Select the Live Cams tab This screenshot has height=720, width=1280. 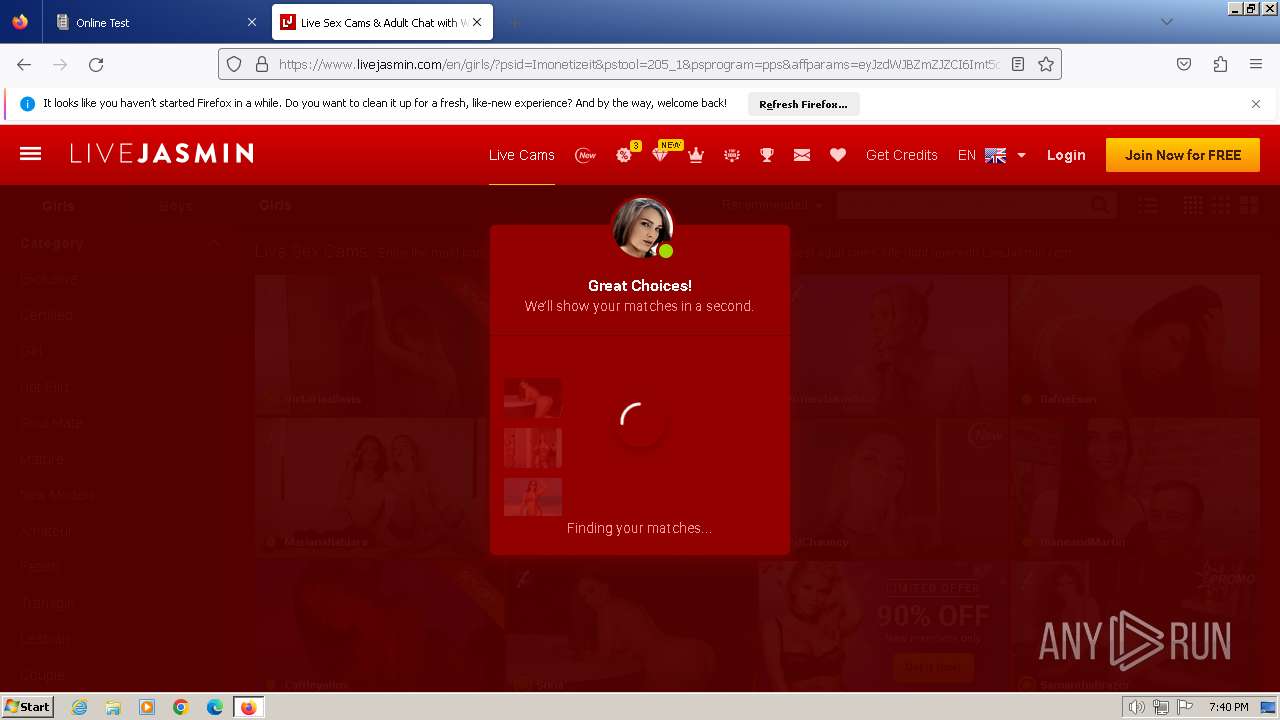(x=521, y=155)
